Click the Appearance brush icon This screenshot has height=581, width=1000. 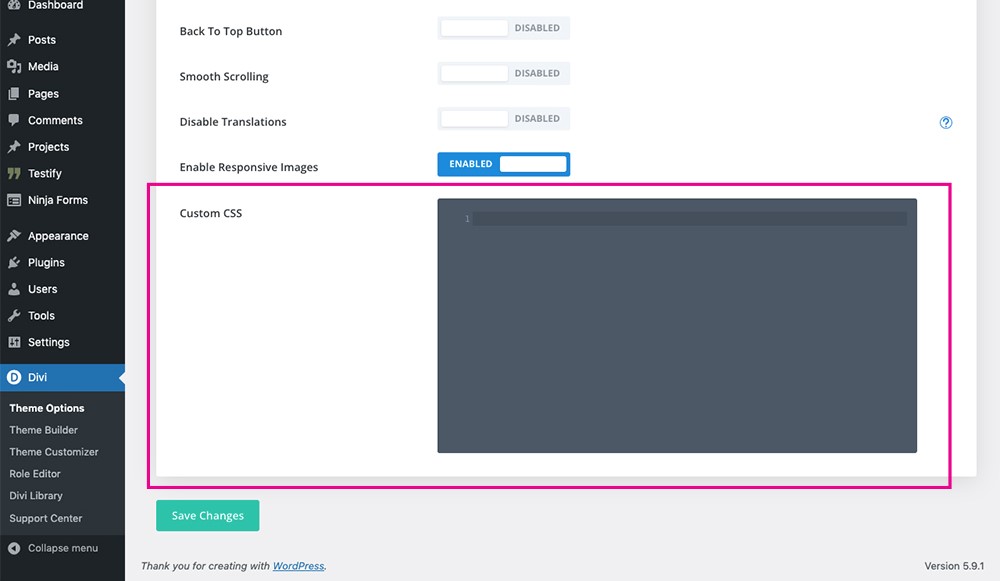(x=14, y=236)
